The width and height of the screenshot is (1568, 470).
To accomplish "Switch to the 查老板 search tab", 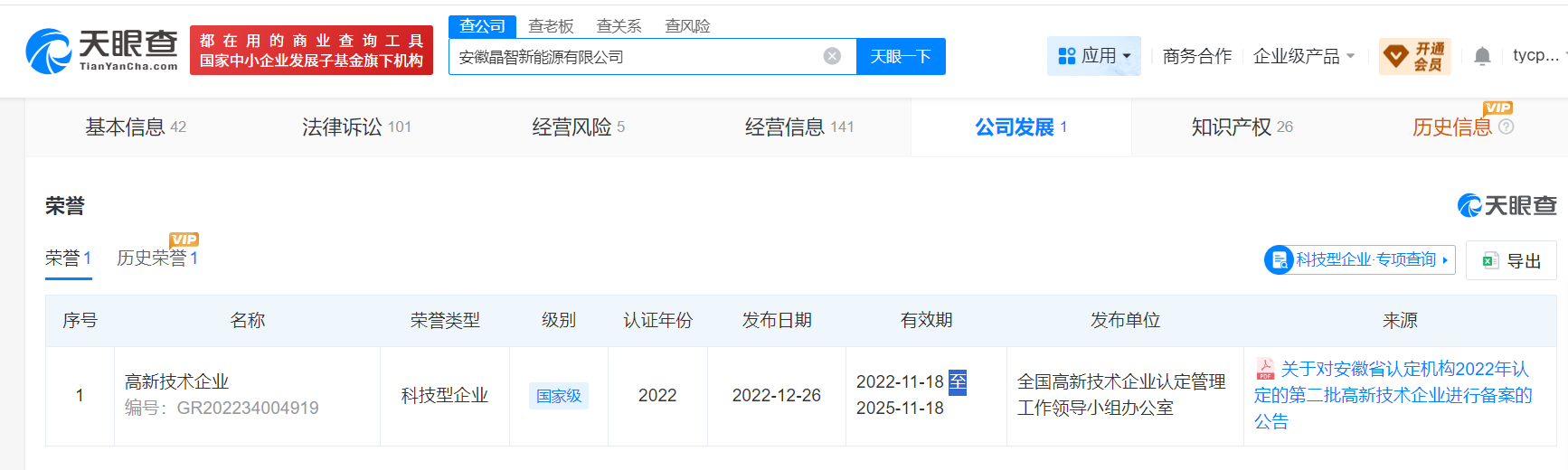I will (551, 26).
